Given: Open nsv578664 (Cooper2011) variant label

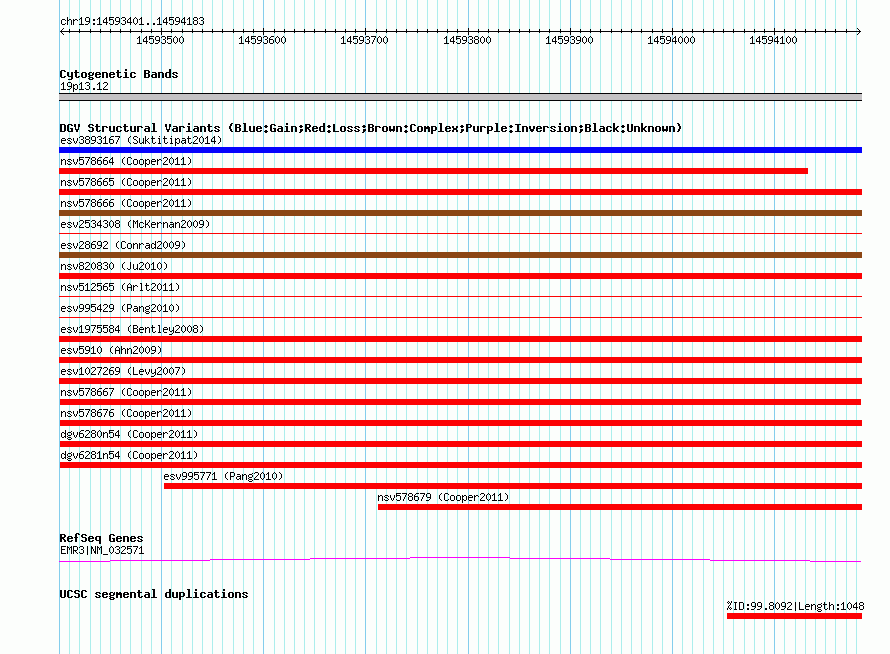Looking at the screenshot, I should [126, 161].
